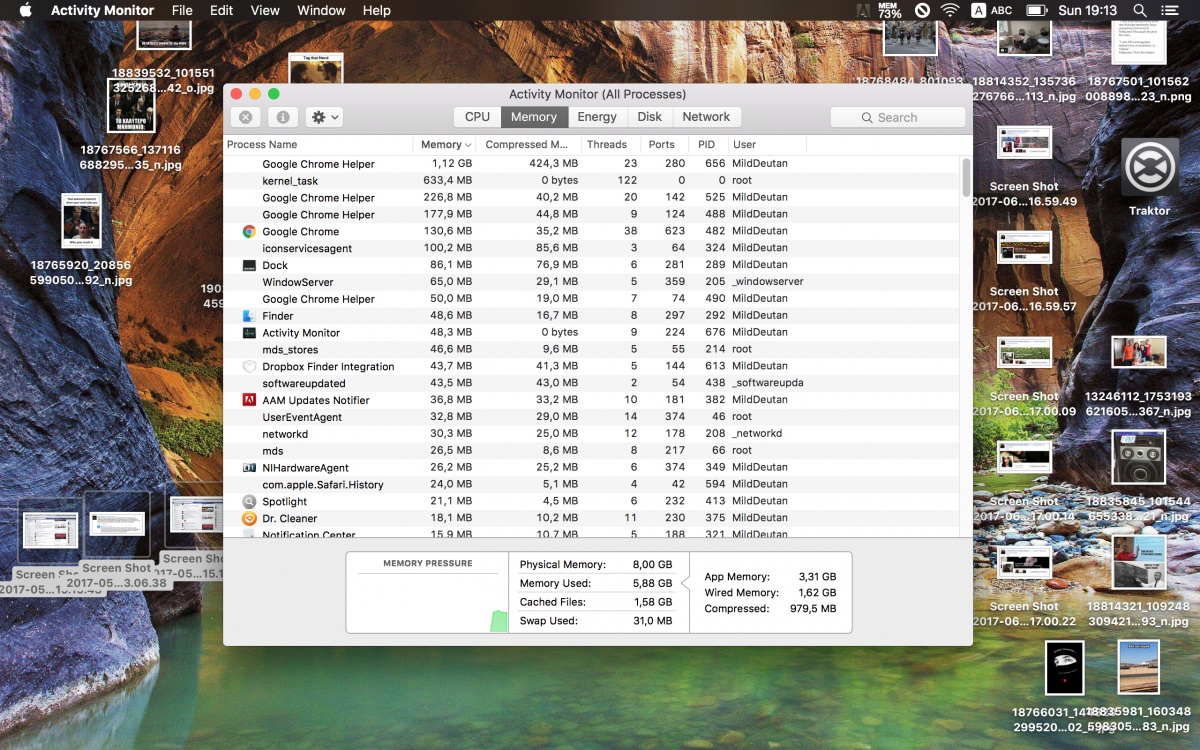Viewport: 1200px width, 750px height.
Task: Select the Finder process icon
Action: tap(249, 316)
